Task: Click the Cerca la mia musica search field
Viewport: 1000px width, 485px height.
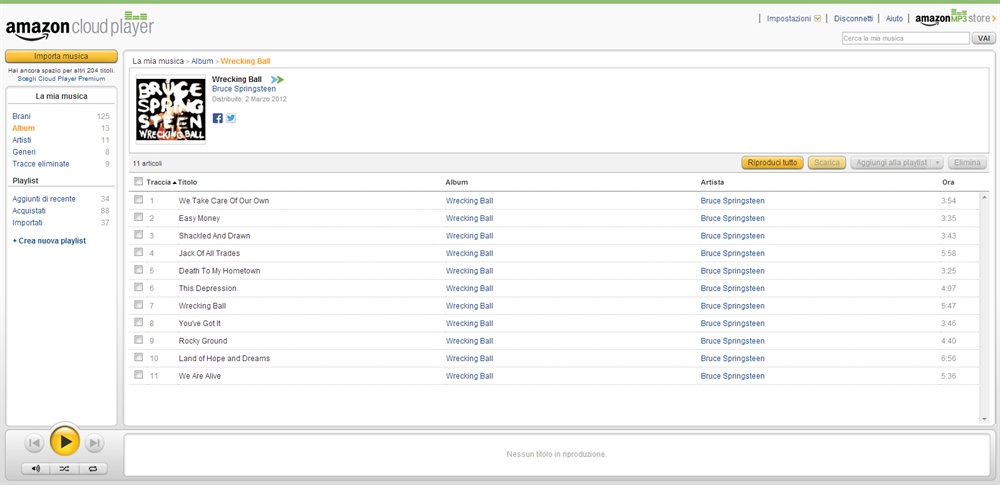Action: pos(906,38)
